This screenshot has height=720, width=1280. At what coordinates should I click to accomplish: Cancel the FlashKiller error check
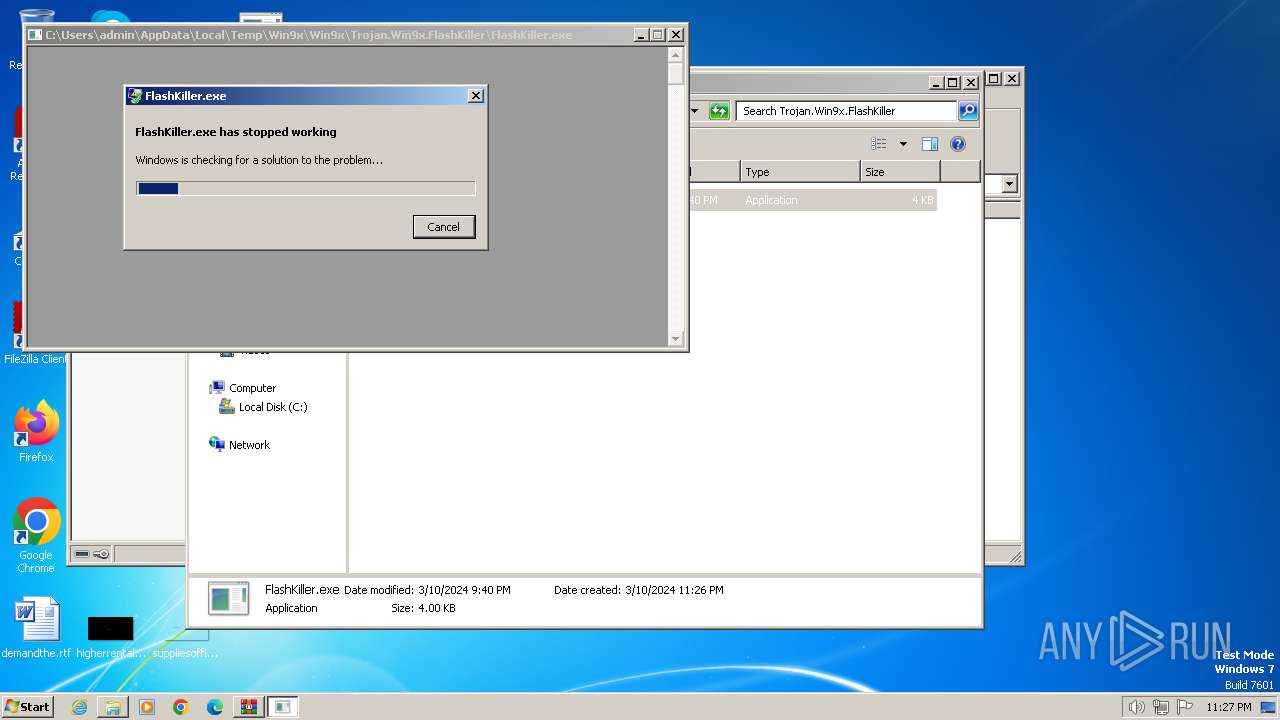click(443, 227)
